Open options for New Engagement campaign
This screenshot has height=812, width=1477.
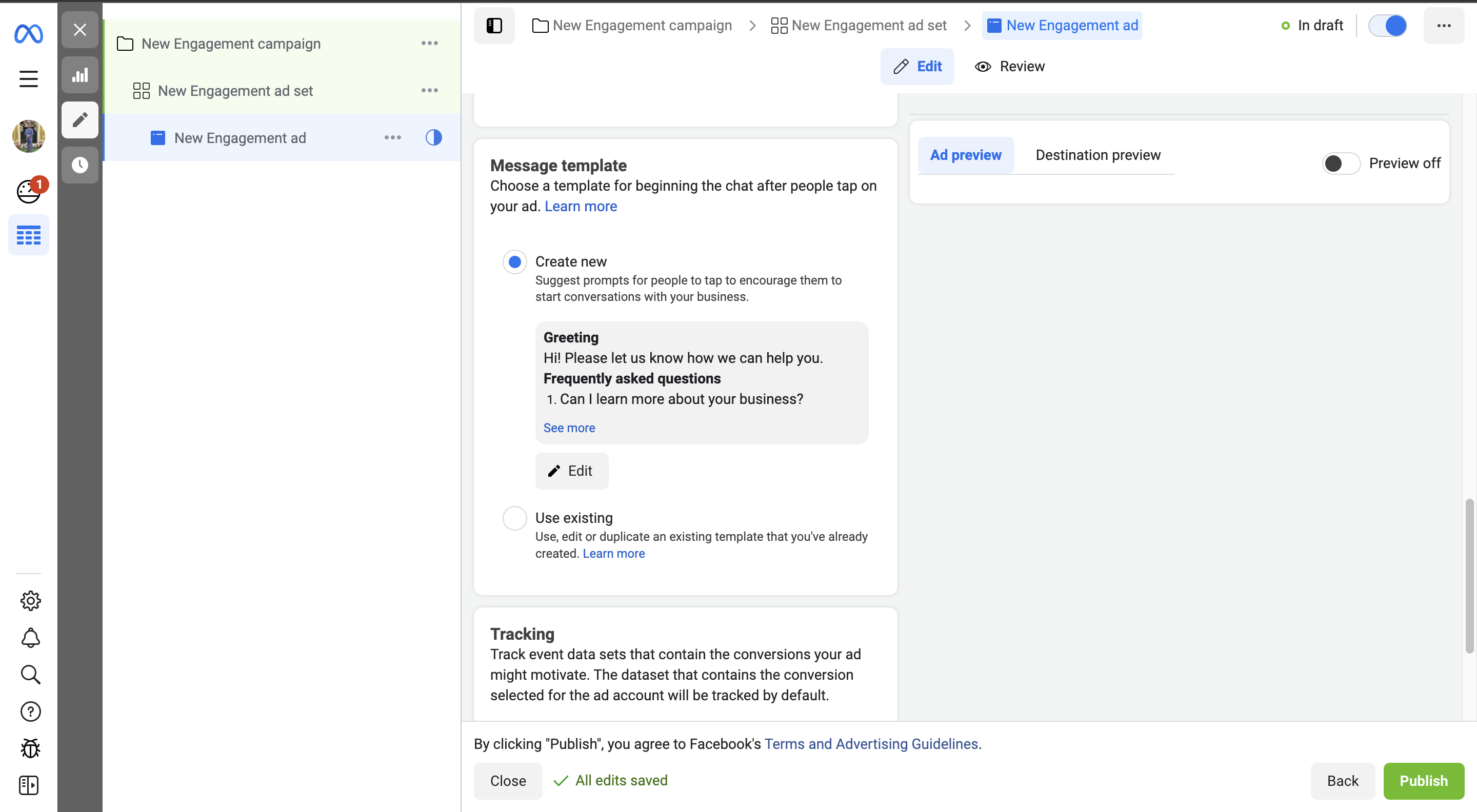coord(429,44)
